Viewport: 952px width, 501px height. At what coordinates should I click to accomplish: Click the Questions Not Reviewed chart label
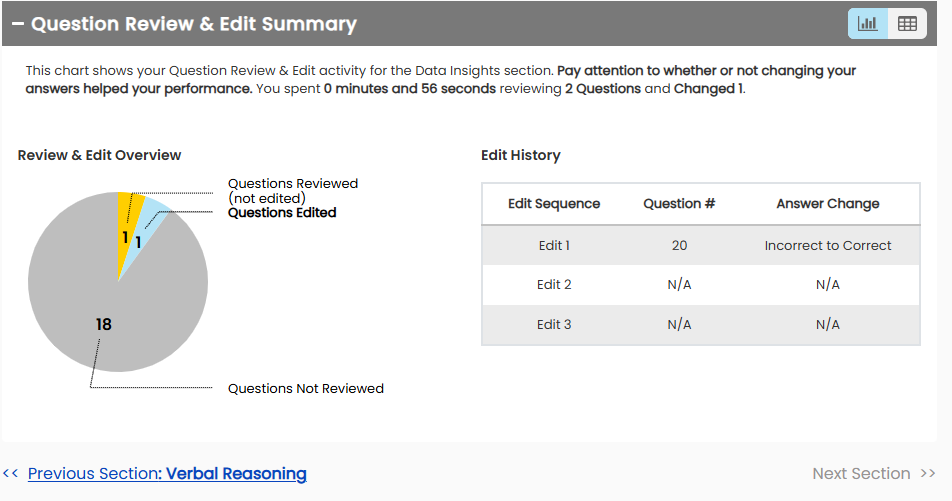[306, 389]
